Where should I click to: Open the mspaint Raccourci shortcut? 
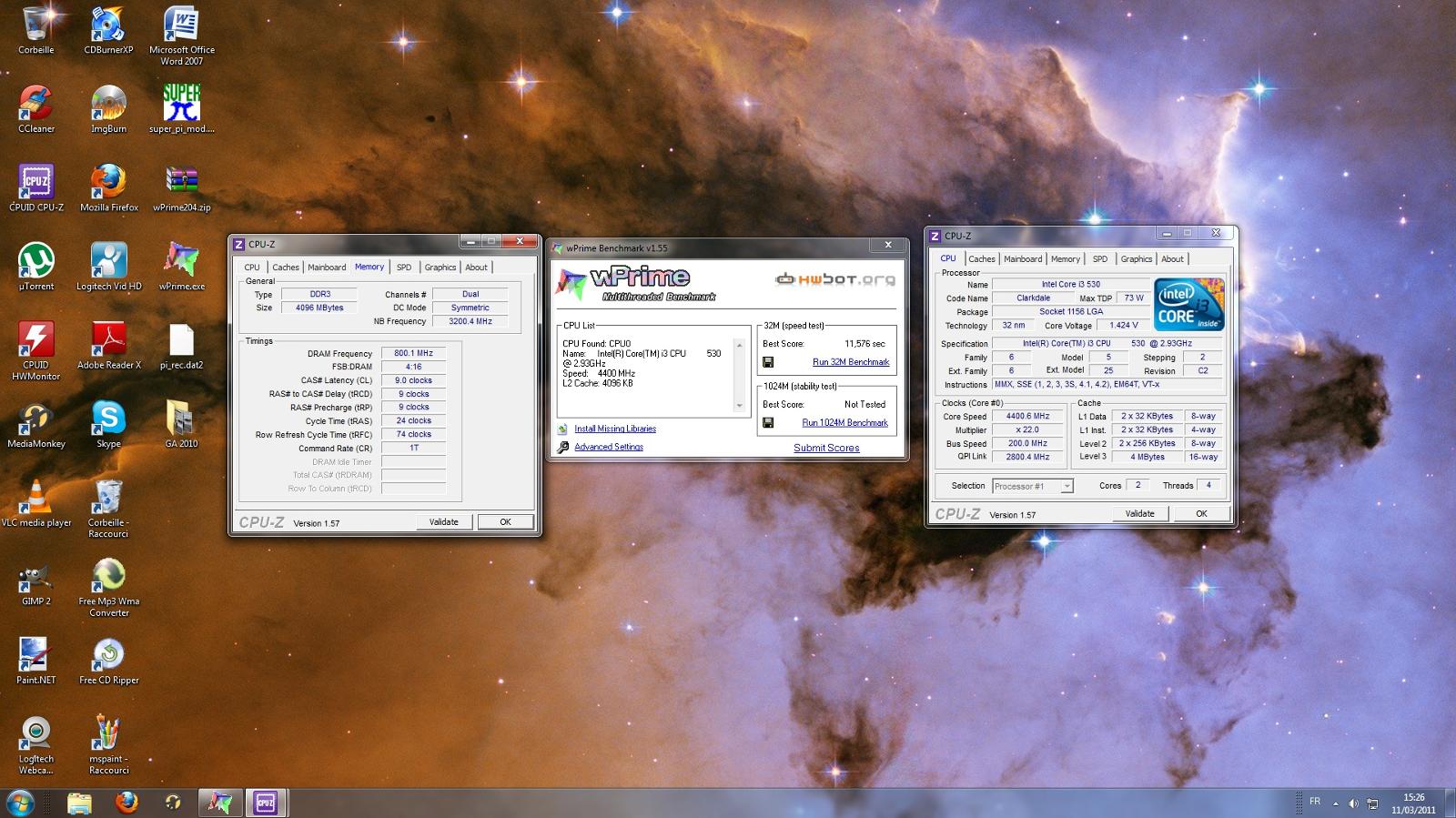(x=108, y=744)
